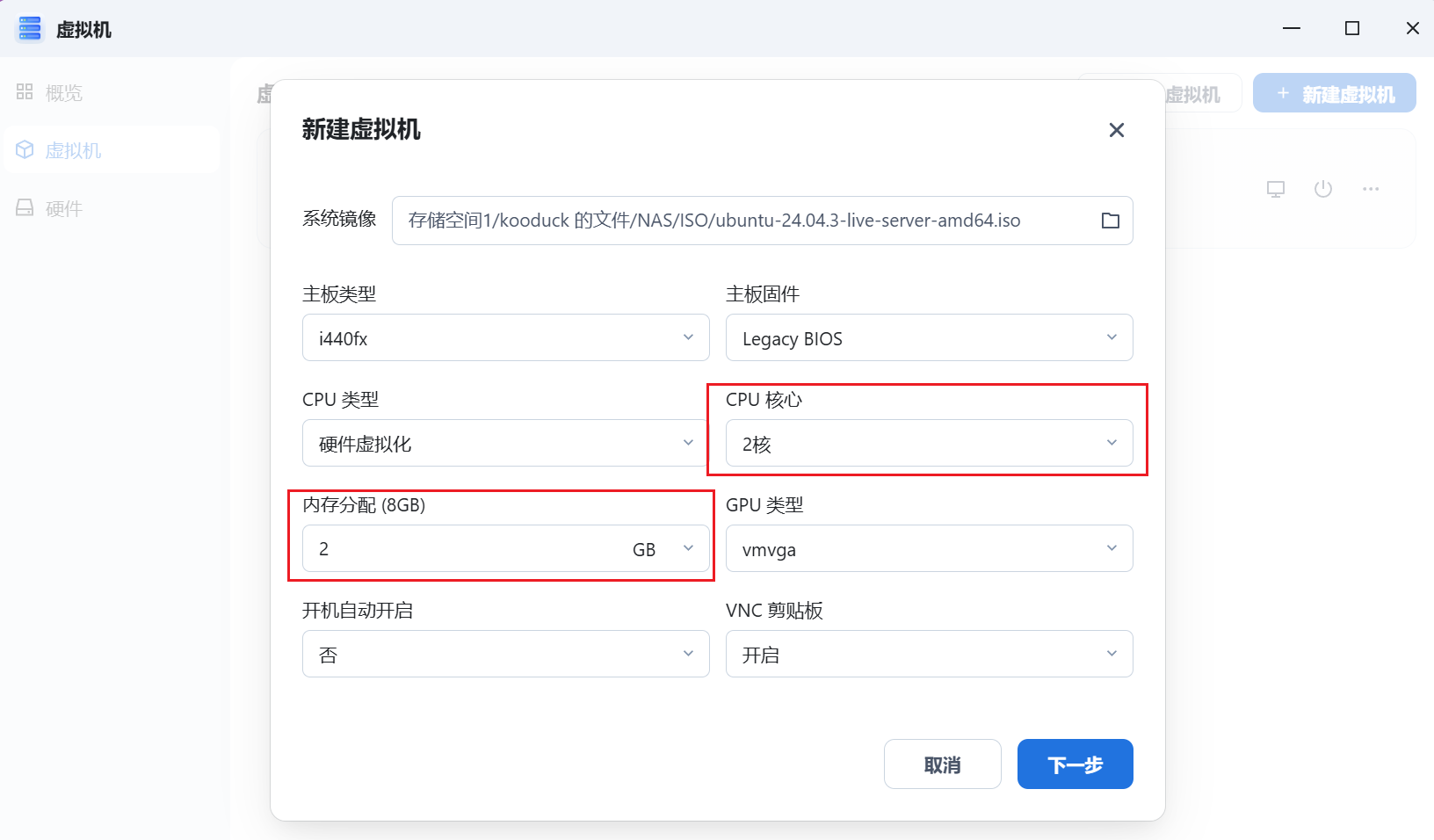Open the ellipsis more-options icon

click(1371, 188)
